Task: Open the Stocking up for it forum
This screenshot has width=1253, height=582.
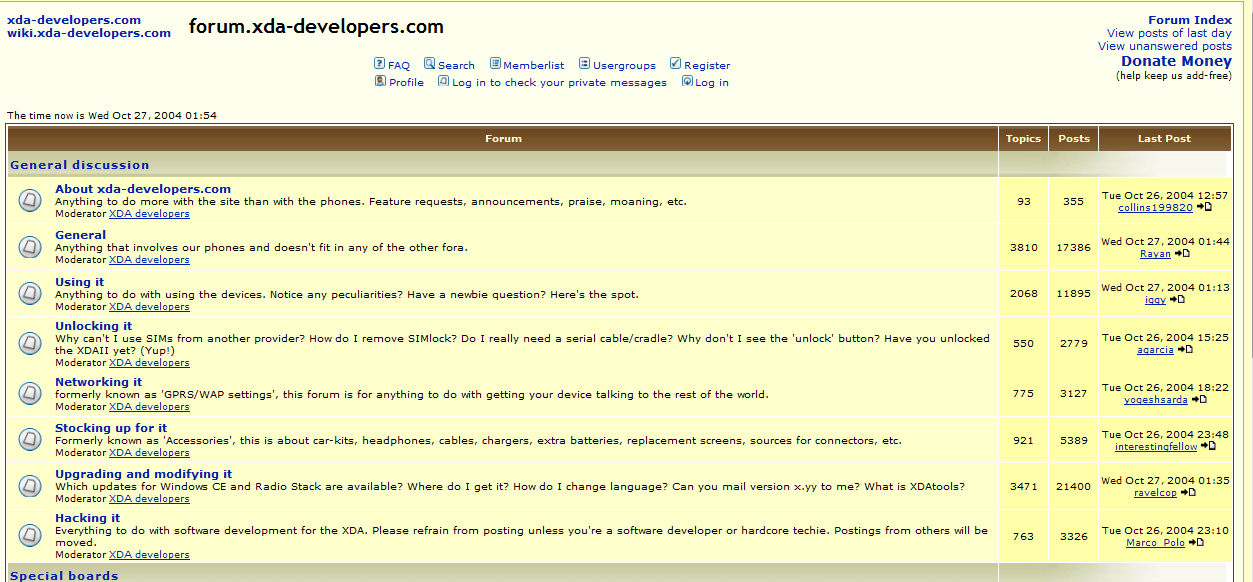Action: [x=111, y=428]
